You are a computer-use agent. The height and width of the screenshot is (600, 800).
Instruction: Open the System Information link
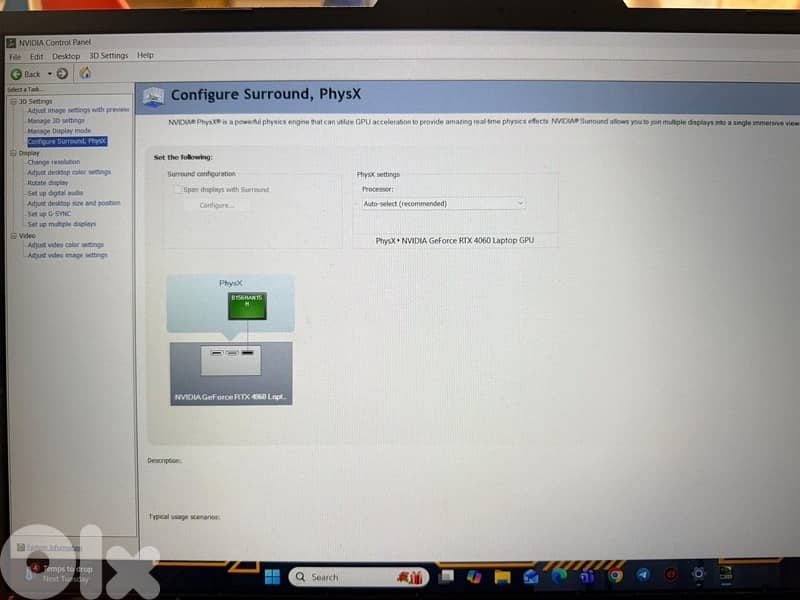click(x=52, y=547)
